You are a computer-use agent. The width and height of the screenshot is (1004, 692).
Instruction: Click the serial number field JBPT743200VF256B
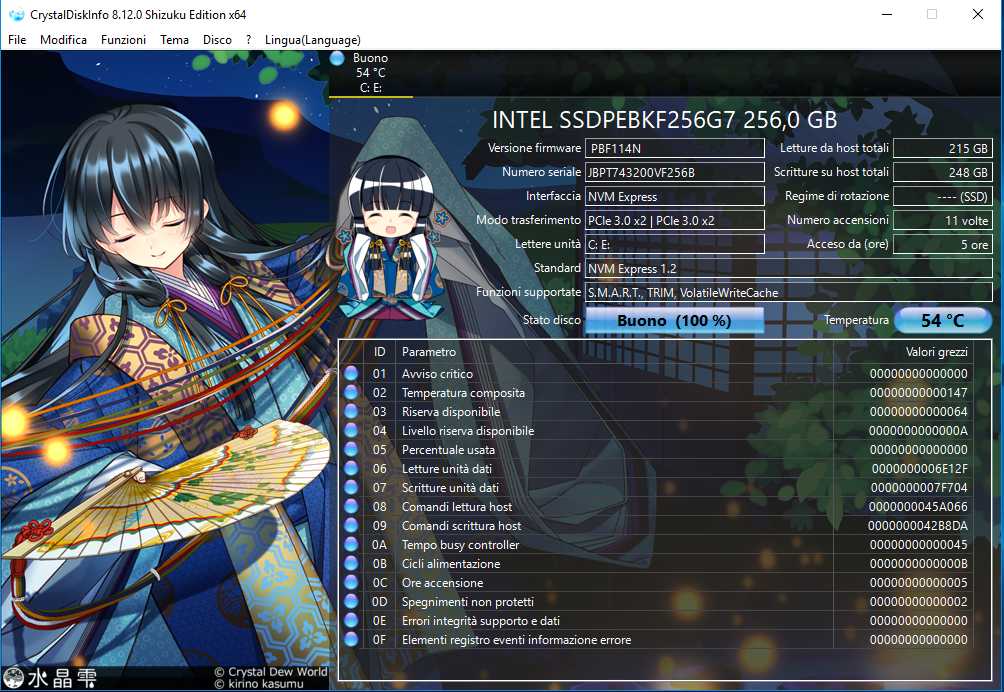tap(675, 172)
